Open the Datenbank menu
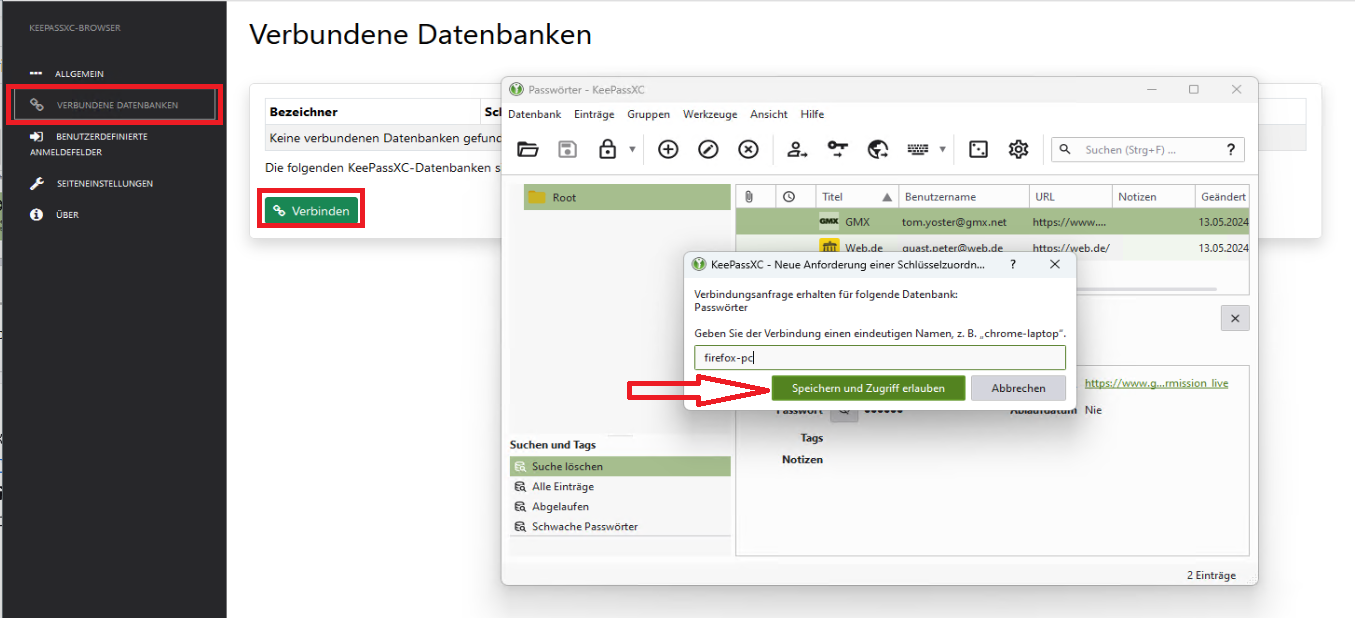Viewport: 1355px width, 618px height. (x=535, y=114)
